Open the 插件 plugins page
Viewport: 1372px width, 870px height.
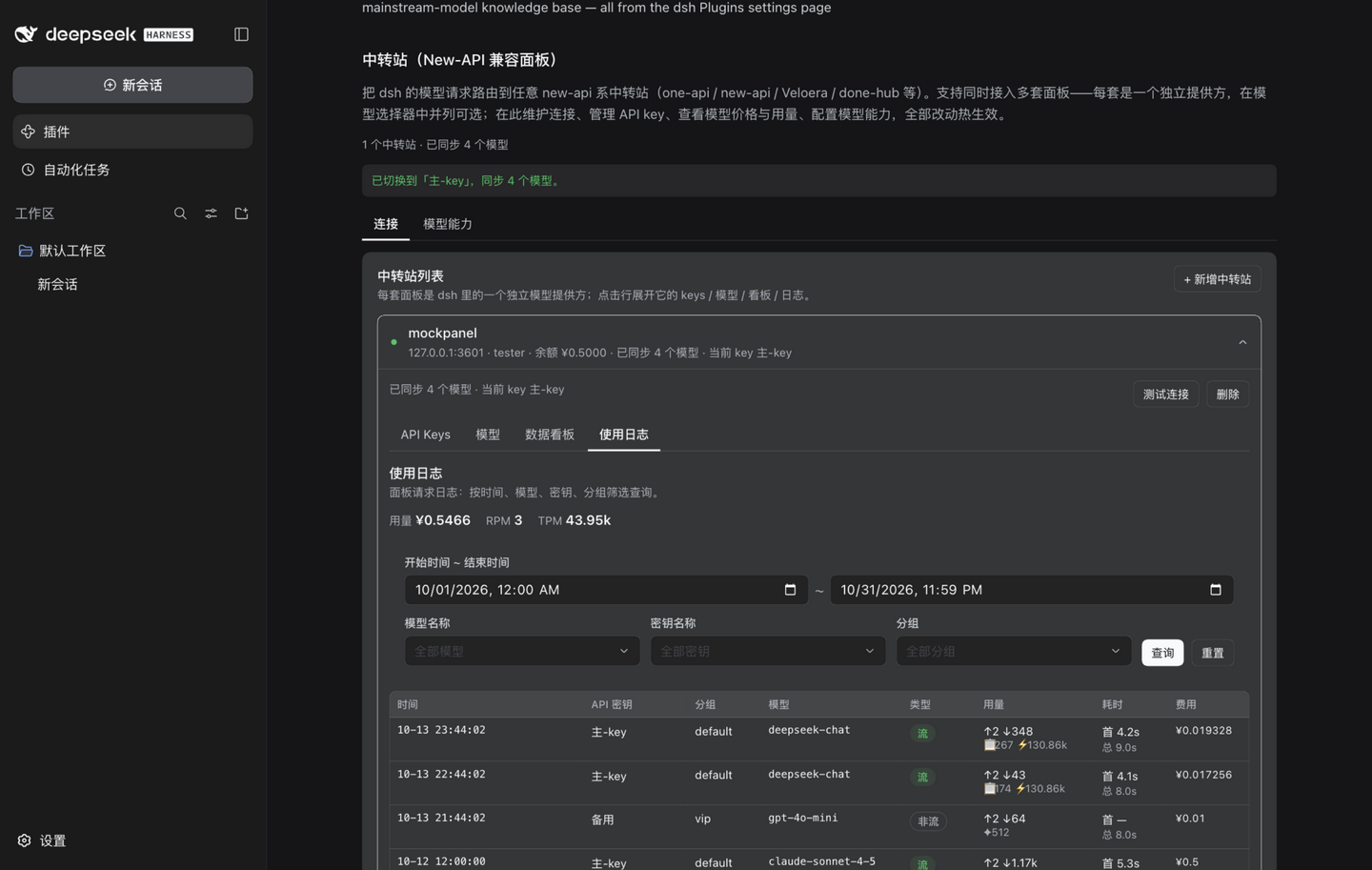(x=132, y=132)
